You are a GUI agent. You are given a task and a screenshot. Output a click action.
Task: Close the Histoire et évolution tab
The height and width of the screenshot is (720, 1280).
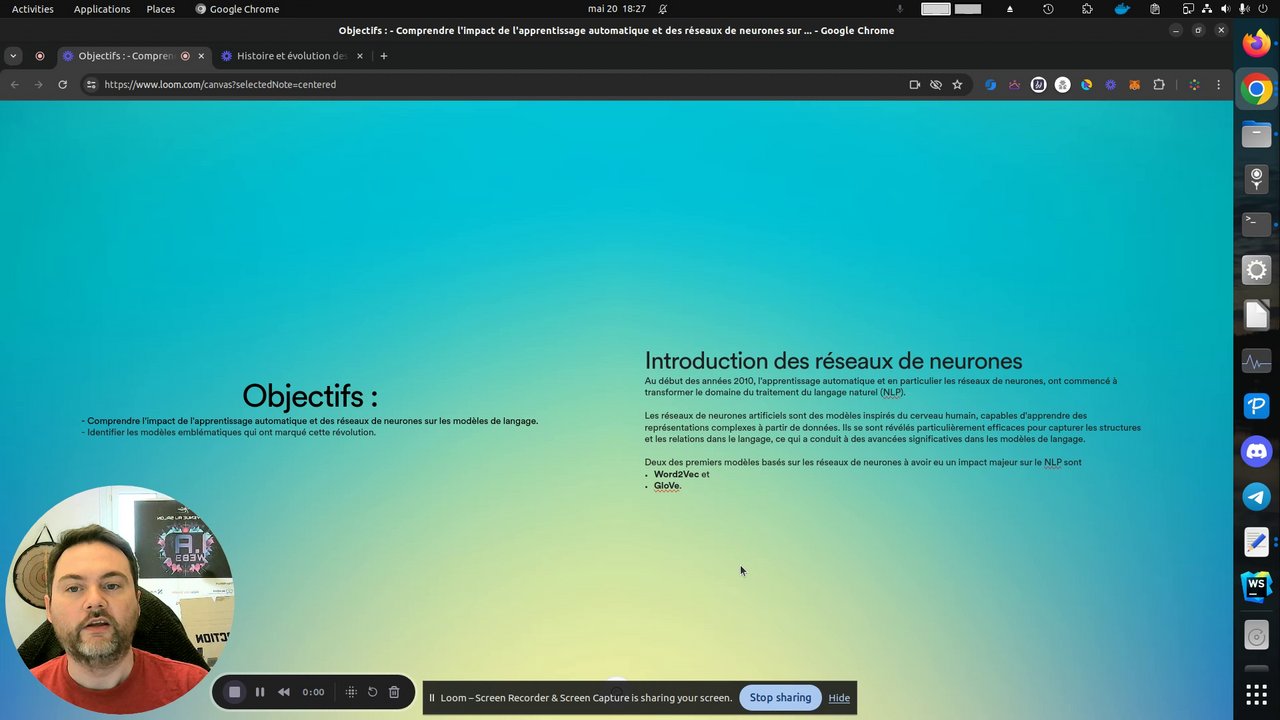pos(360,56)
